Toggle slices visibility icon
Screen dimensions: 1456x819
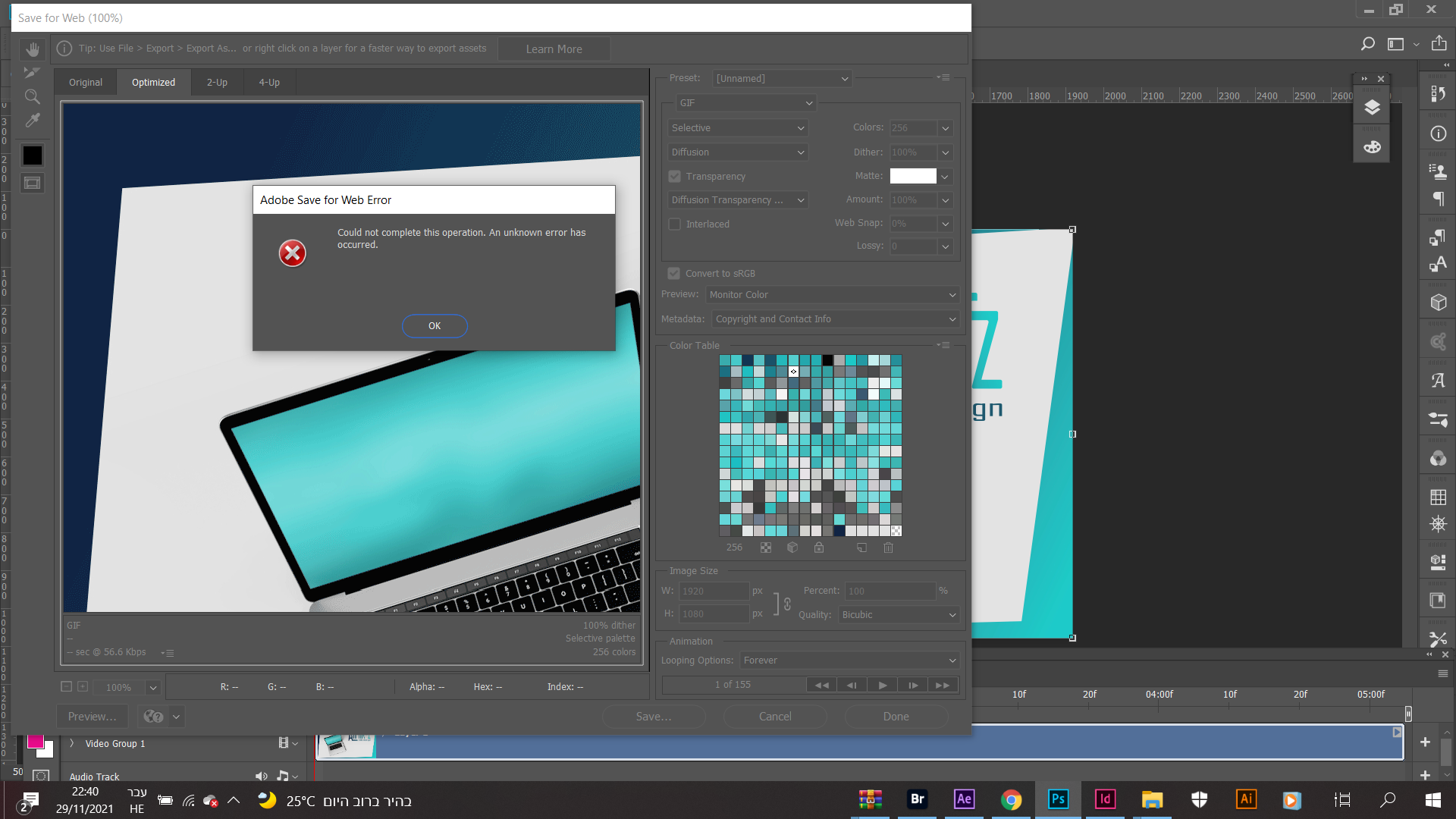(x=32, y=183)
